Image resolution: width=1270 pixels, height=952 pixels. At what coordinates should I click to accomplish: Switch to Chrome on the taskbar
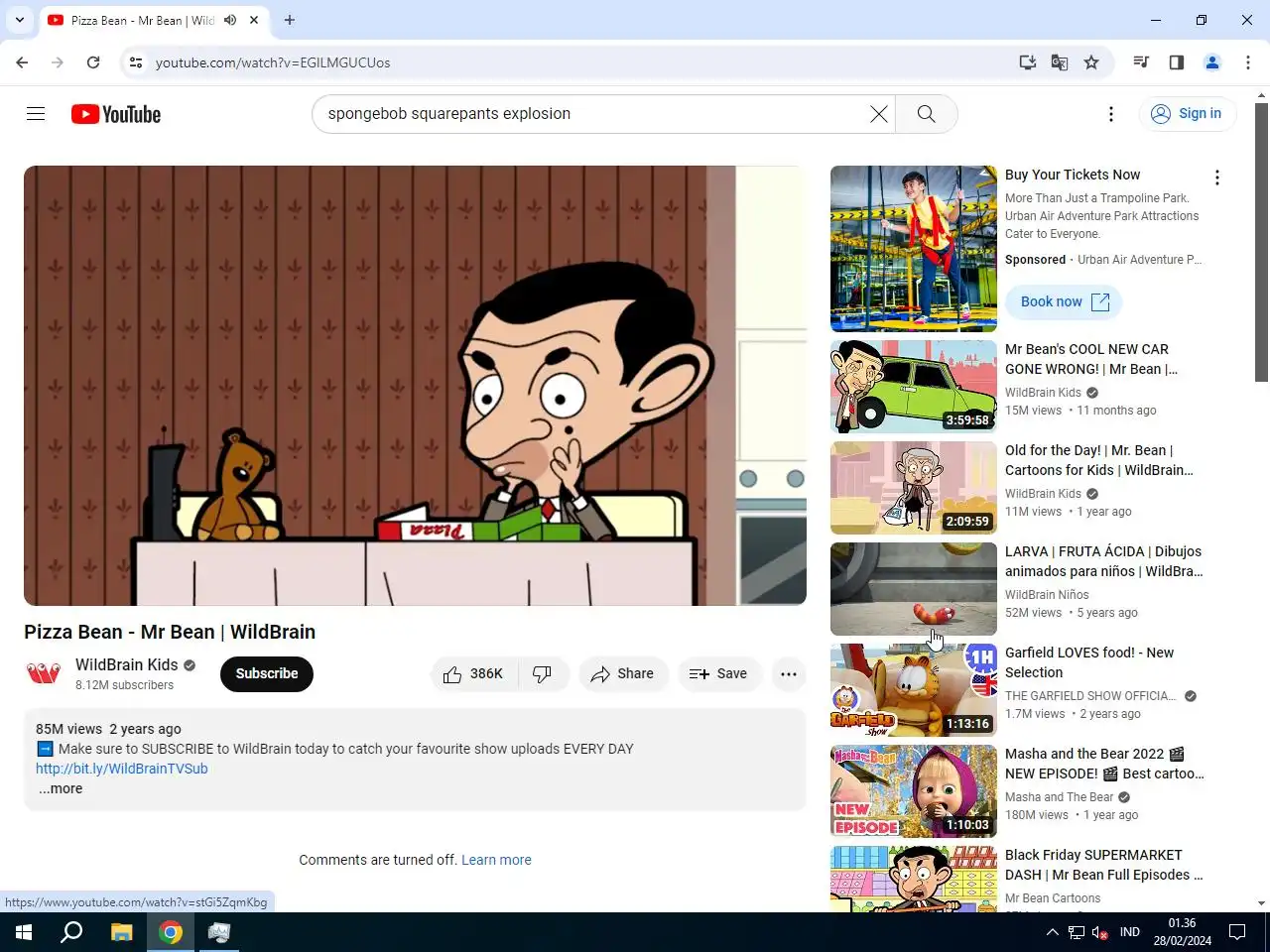[171, 932]
